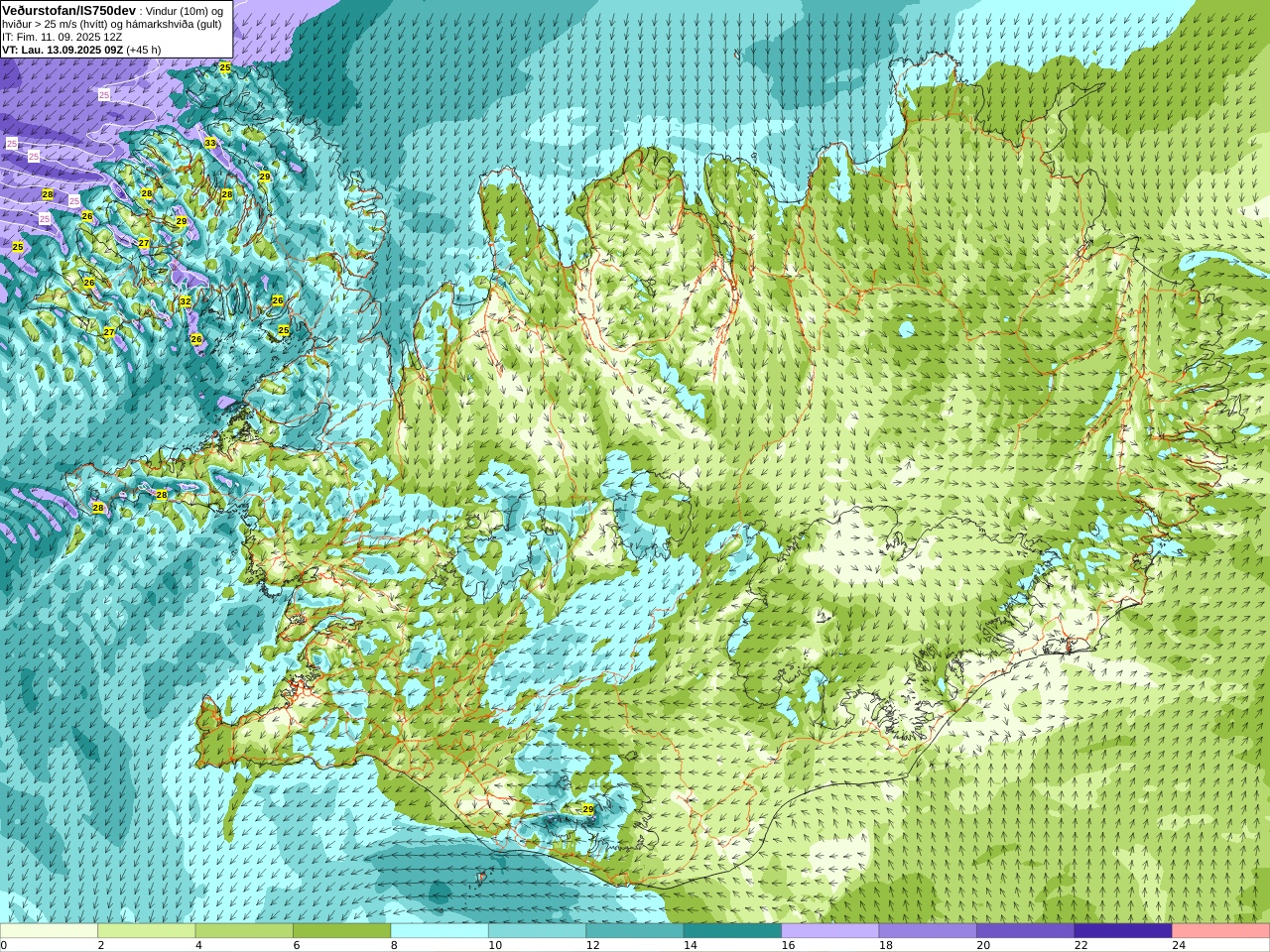Click legend scale tick label "4"
This screenshot has width=1270, height=952.
tap(198, 945)
